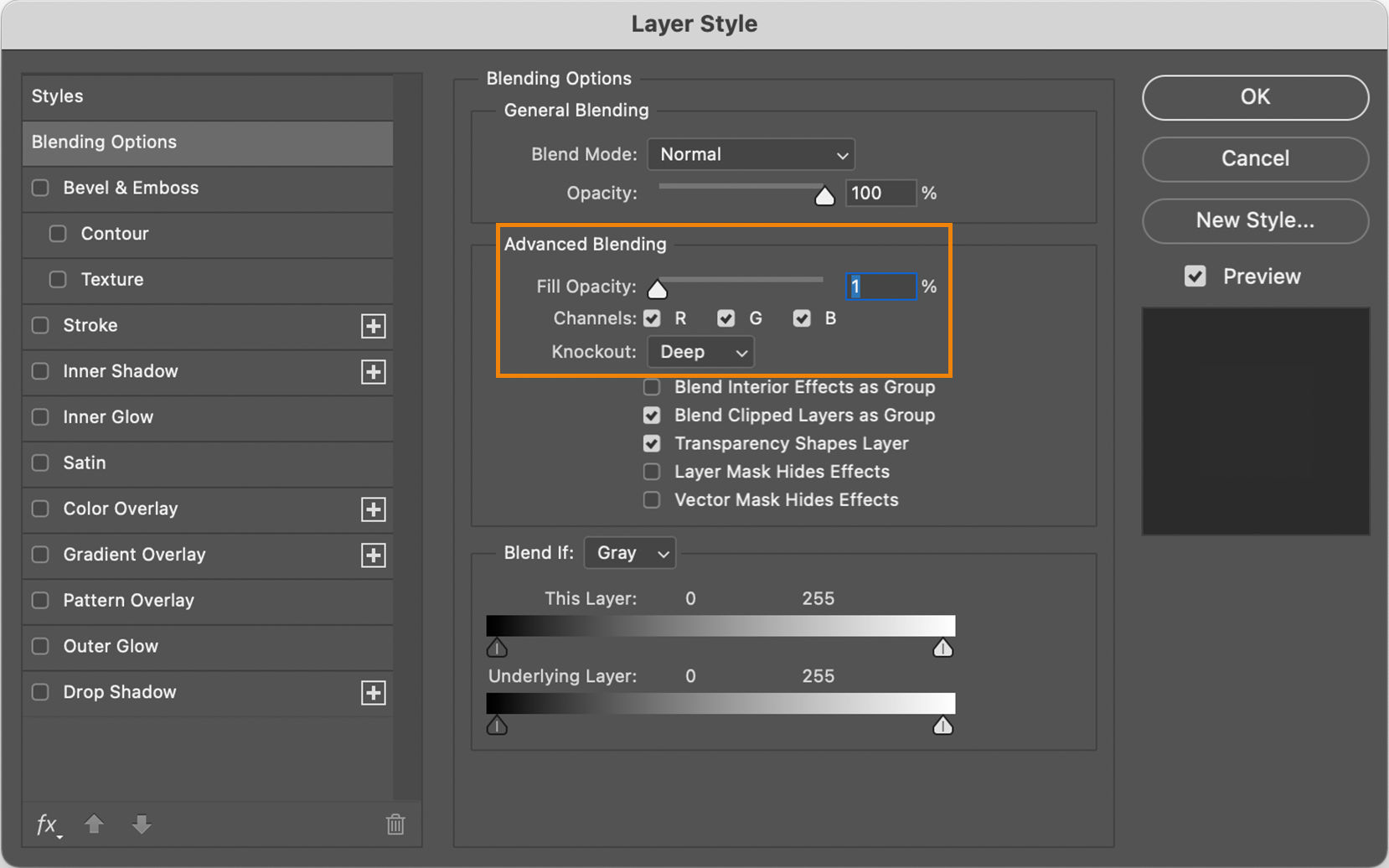Add another Stroke effect with plus icon
Image resolution: width=1389 pixels, height=868 pixels.
(373, 326)
